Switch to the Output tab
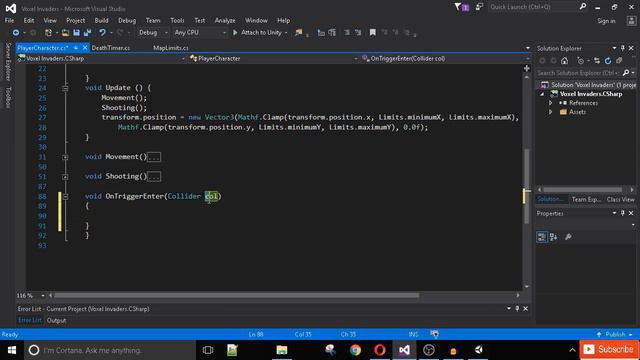 56,320
